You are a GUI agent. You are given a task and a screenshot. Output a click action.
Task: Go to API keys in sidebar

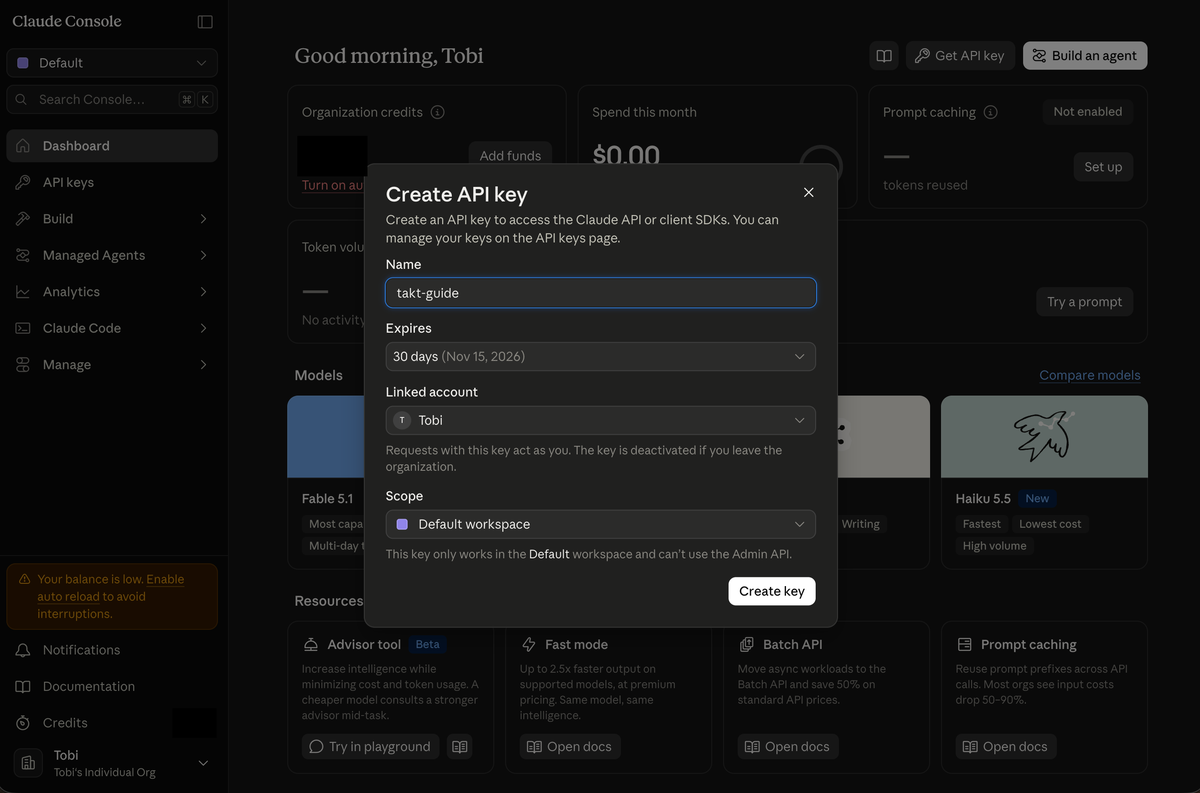pos(112,182)
